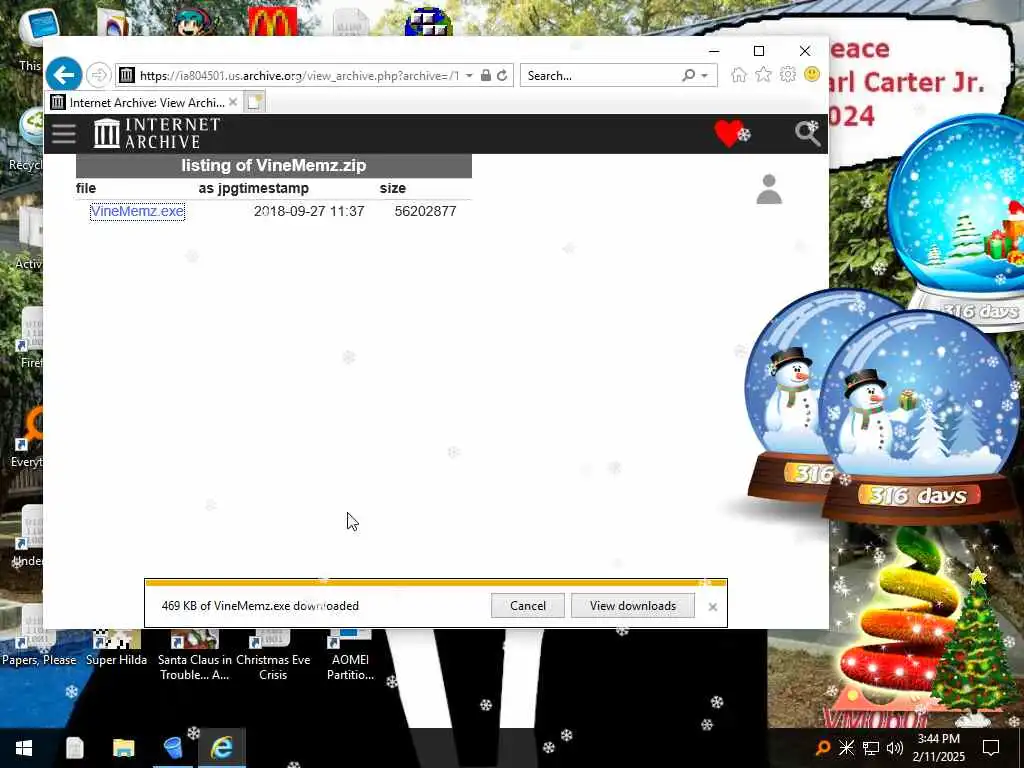Expand the address bar autocomplete dropdown

click(469, 76)
